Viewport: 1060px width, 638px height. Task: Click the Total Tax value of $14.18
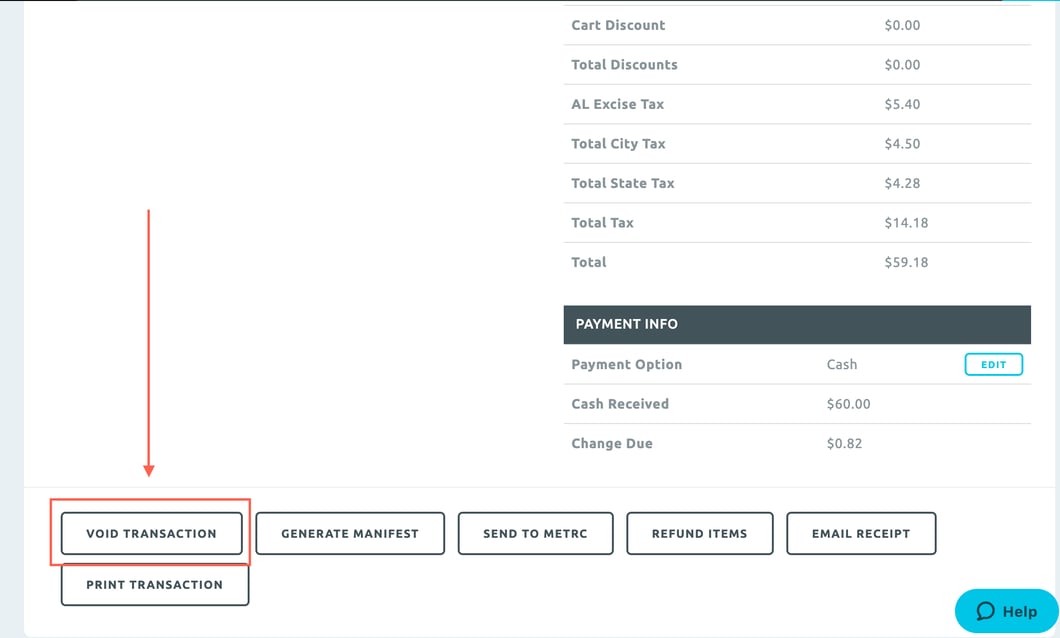[x=906, y=222]
